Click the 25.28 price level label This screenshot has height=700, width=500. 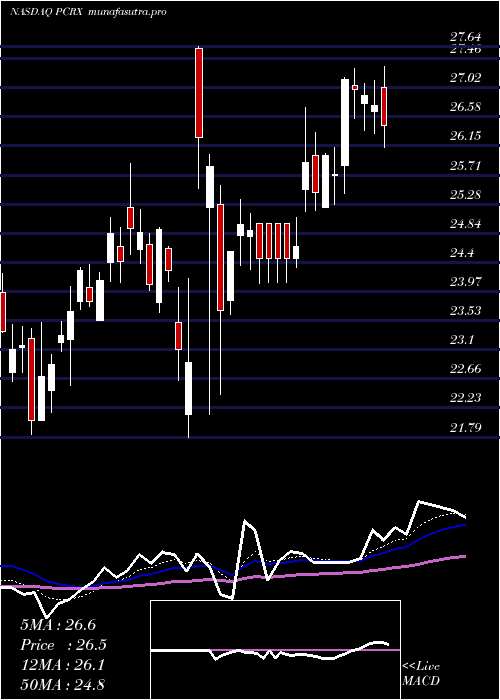tap(466, 195)
